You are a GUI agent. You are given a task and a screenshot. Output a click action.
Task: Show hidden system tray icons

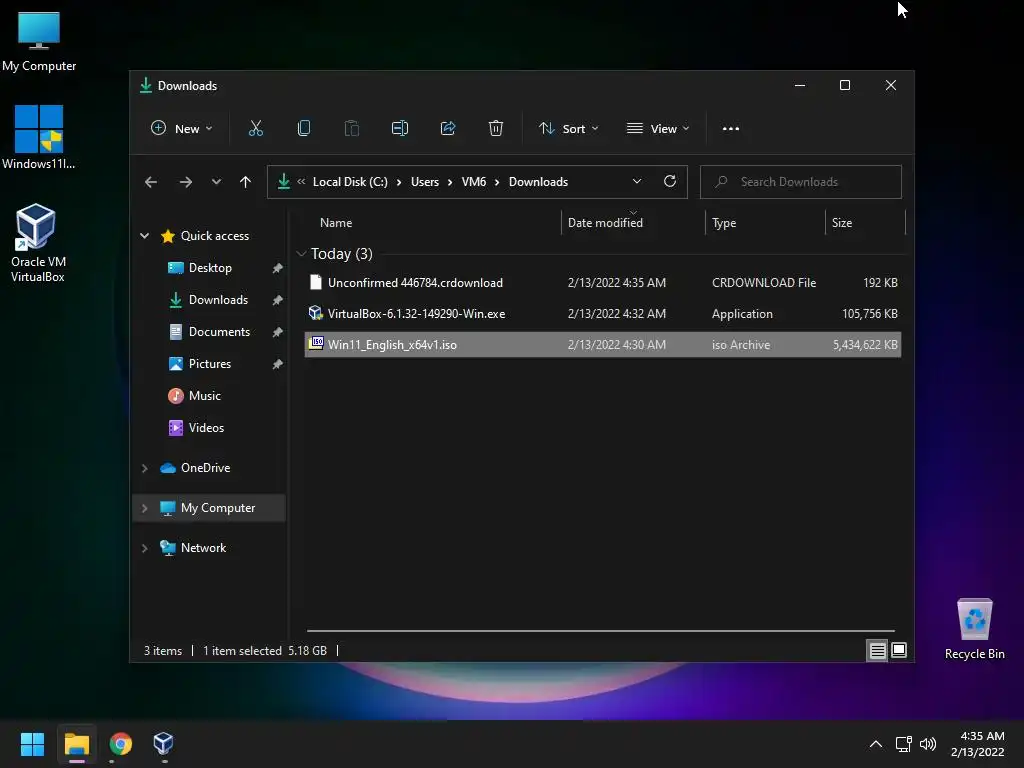point(876,744)
